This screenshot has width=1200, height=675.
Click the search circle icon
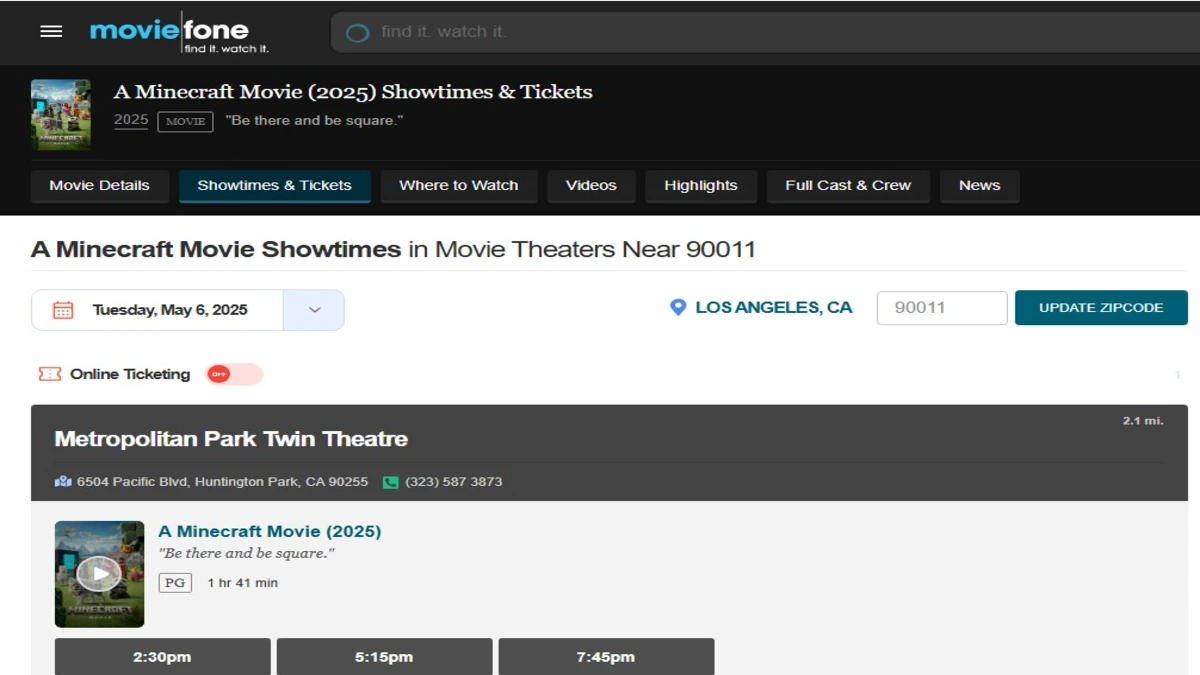pos(357,33)
